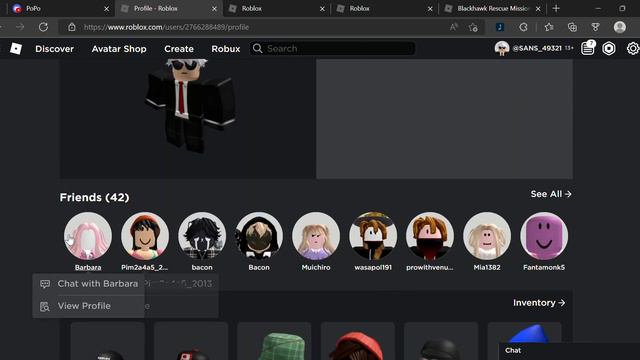
Task: Click the Roblox home logo icon
Action: point(16,49)
